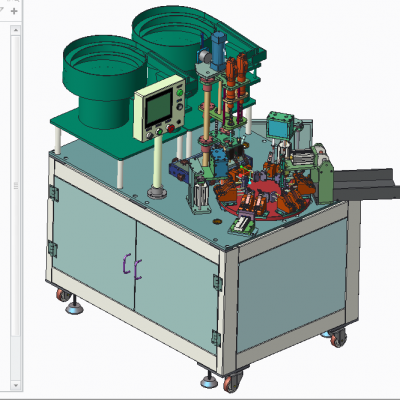Image resolution: width=400 pixels, height=400 pixels.
Task: Select the blue servo motor atop the column
Action: 219,50
